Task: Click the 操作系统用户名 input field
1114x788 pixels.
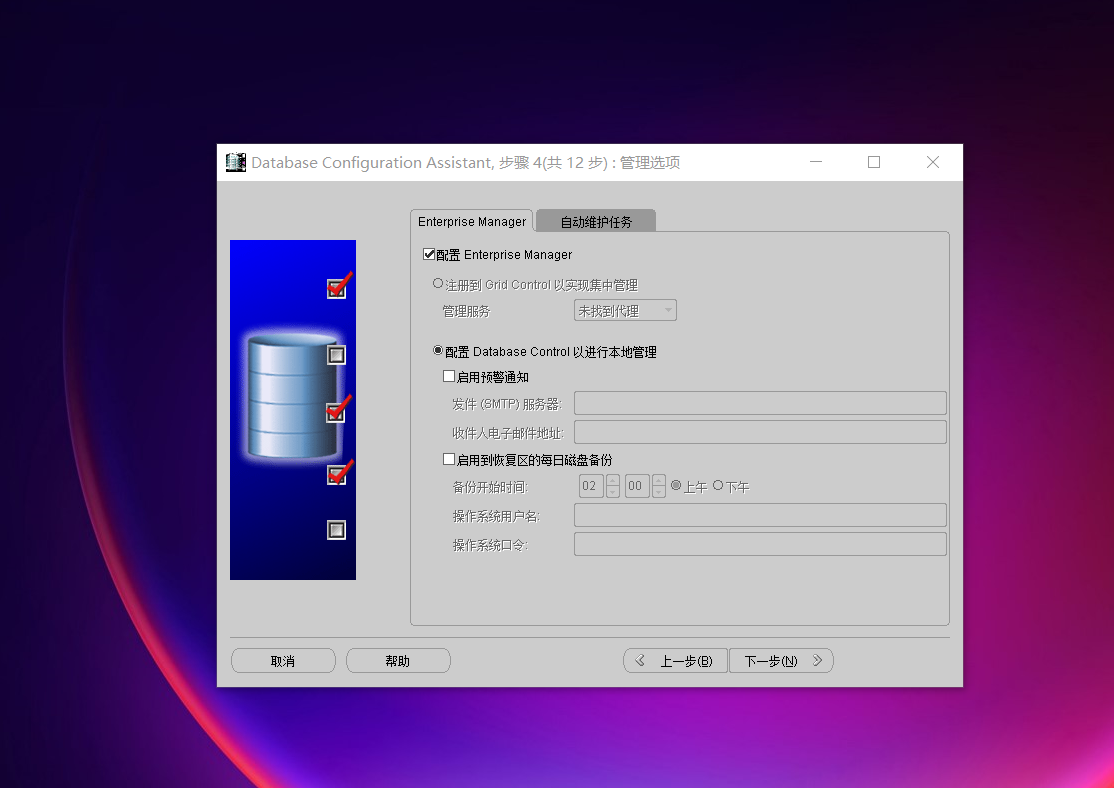Action: [x=760, y=515]
